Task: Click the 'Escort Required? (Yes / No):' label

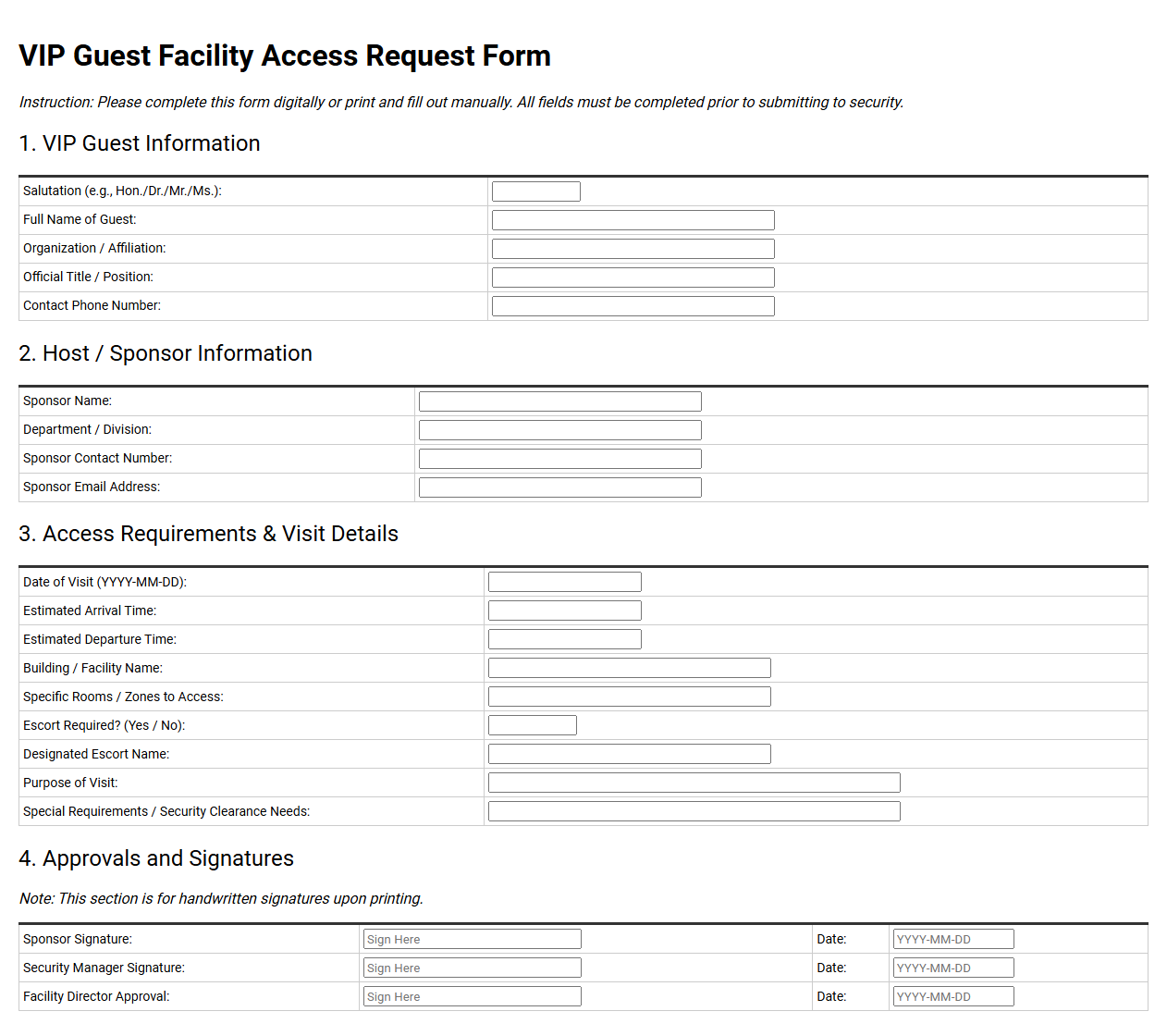Action: tap(104, 725)
